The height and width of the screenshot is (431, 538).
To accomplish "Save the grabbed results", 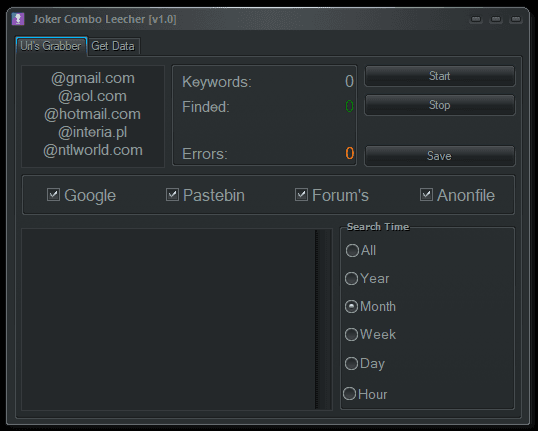I will click(440, 156).
